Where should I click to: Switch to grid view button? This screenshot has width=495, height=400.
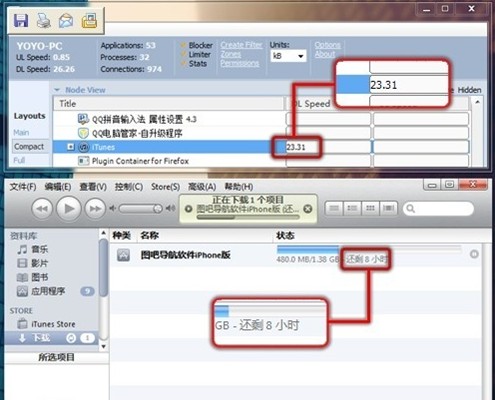click(370, 208)
